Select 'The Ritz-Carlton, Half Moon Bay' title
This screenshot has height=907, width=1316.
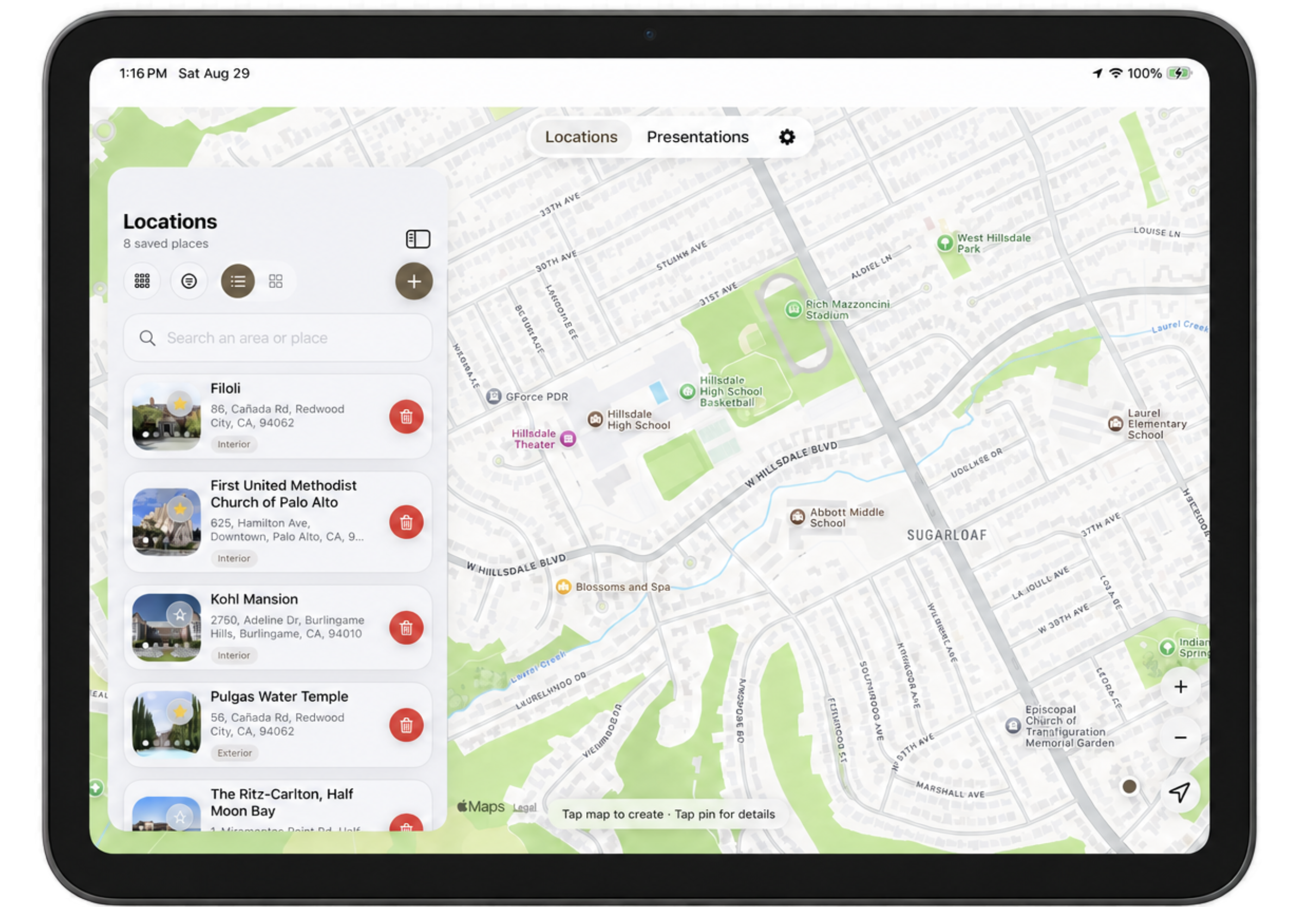click(x=282, y=802)
